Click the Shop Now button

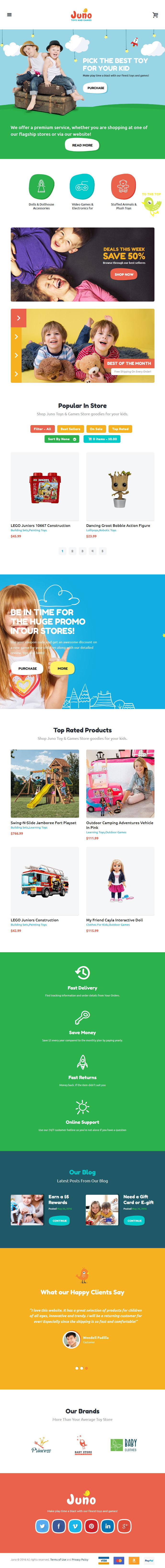coord(124,275)
